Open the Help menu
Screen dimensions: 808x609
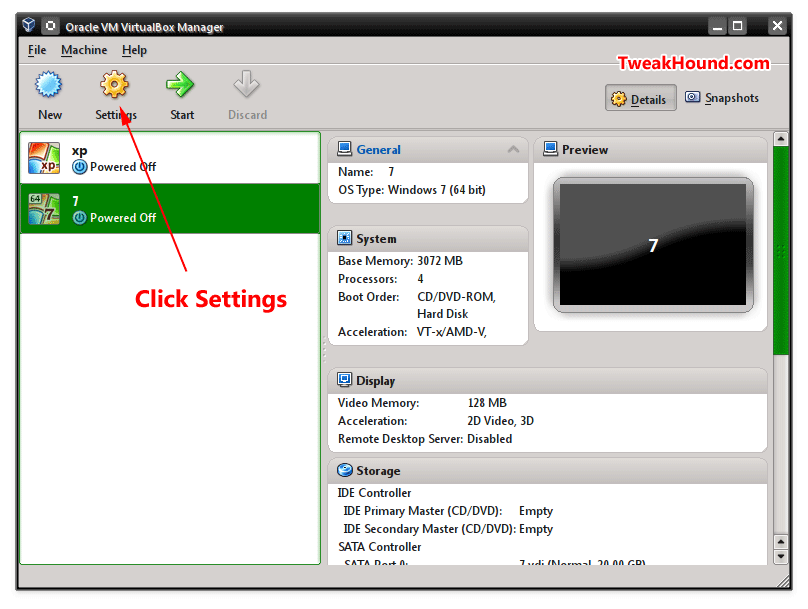pyautogui.click(x=134, y=50)
